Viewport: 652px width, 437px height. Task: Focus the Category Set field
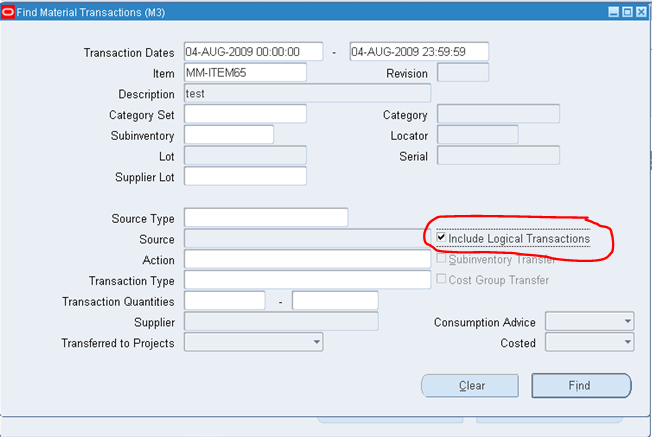(x=245, y=114)
